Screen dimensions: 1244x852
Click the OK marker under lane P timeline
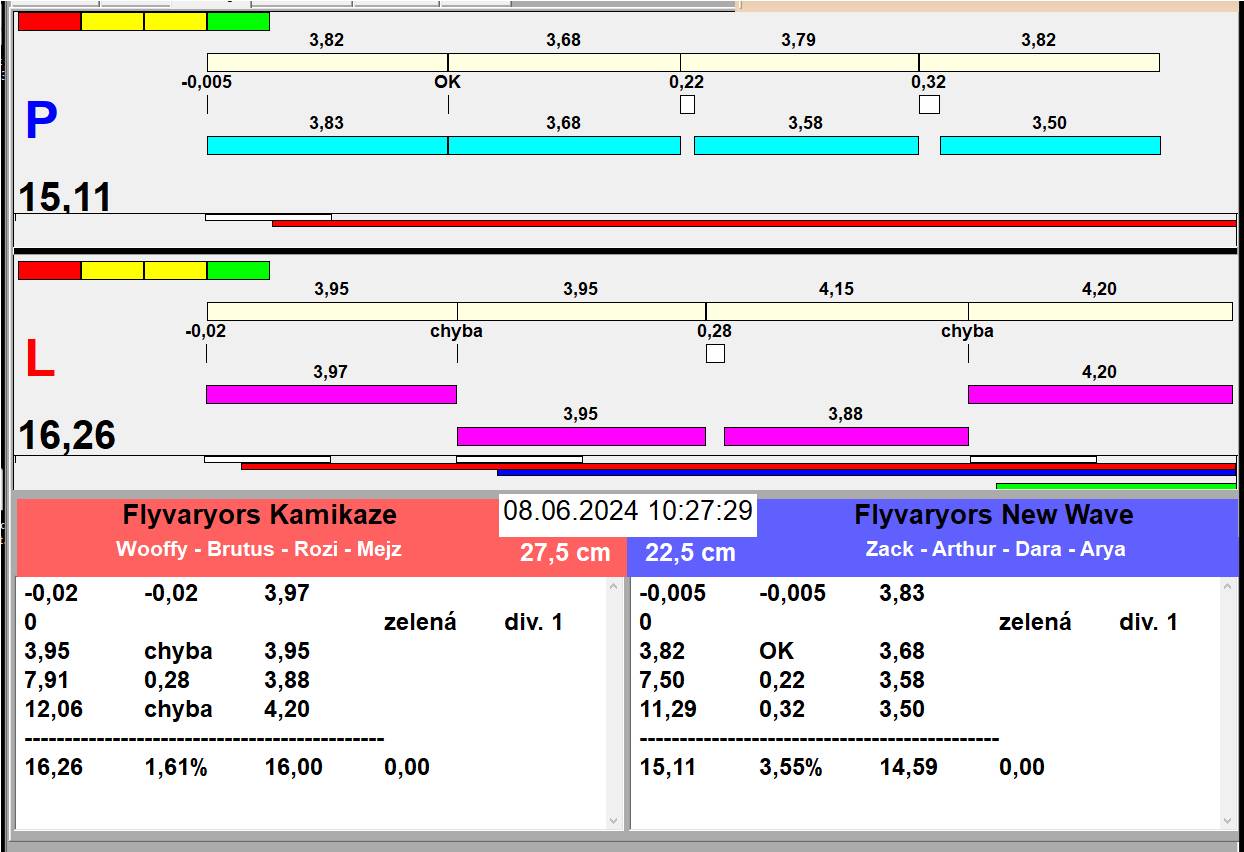click(448, 82)
